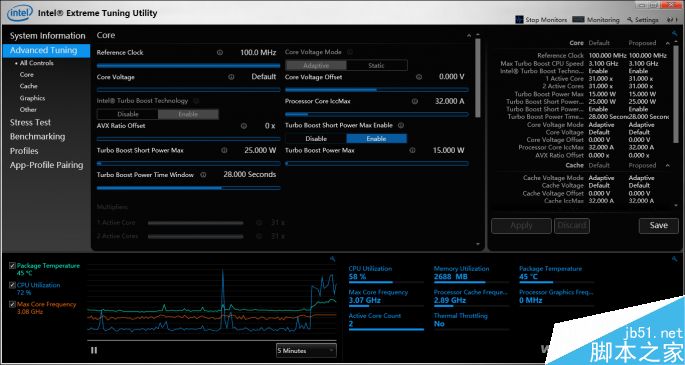The width and height of the screenshot is (685, 365).
Task: Select Core sub-item in sidebar
Action: (x=27, y=75)
